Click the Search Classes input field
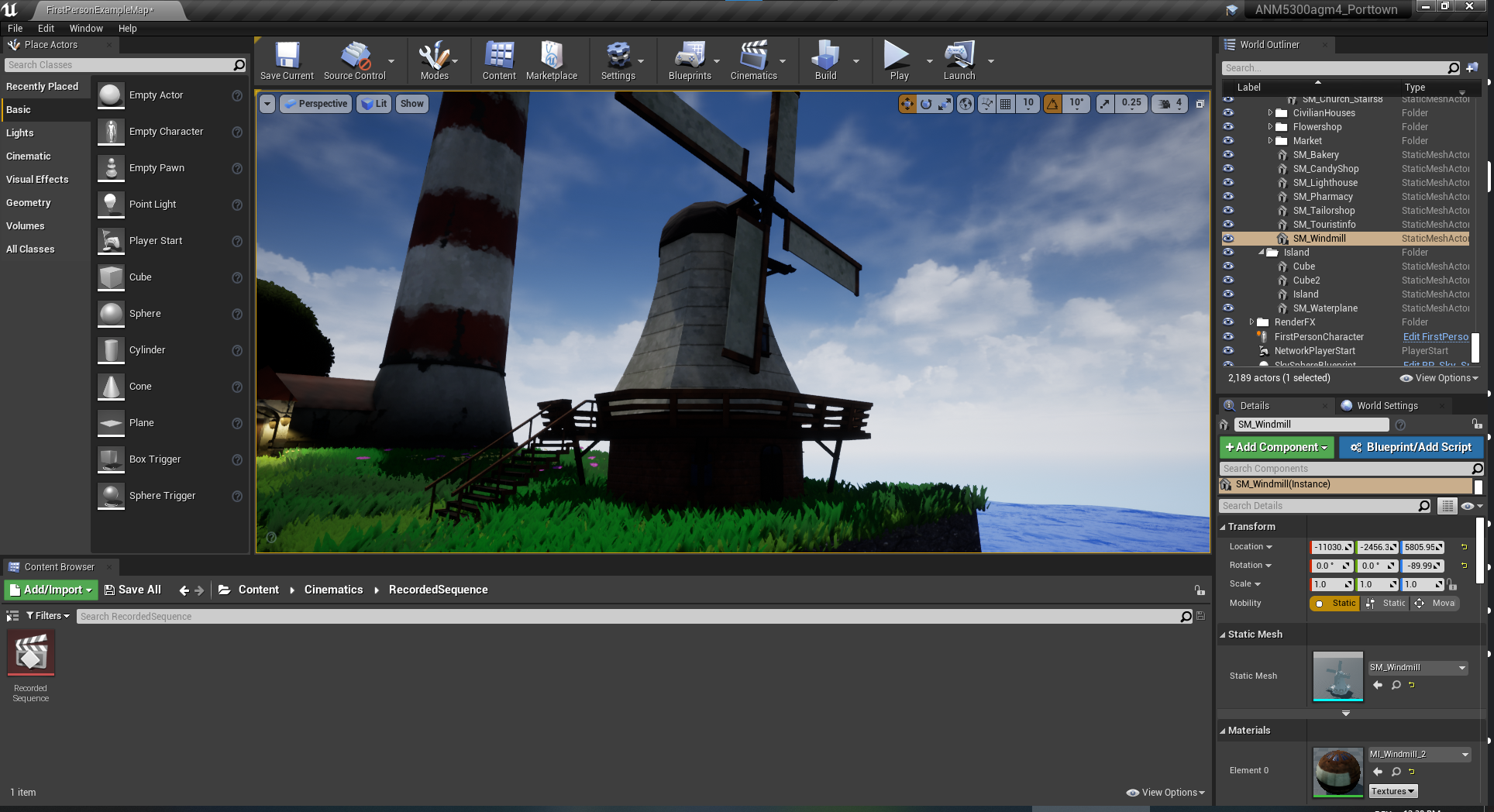Image resolution: width=1494 pixels, height=812 pixels. [x=120, y=66]
